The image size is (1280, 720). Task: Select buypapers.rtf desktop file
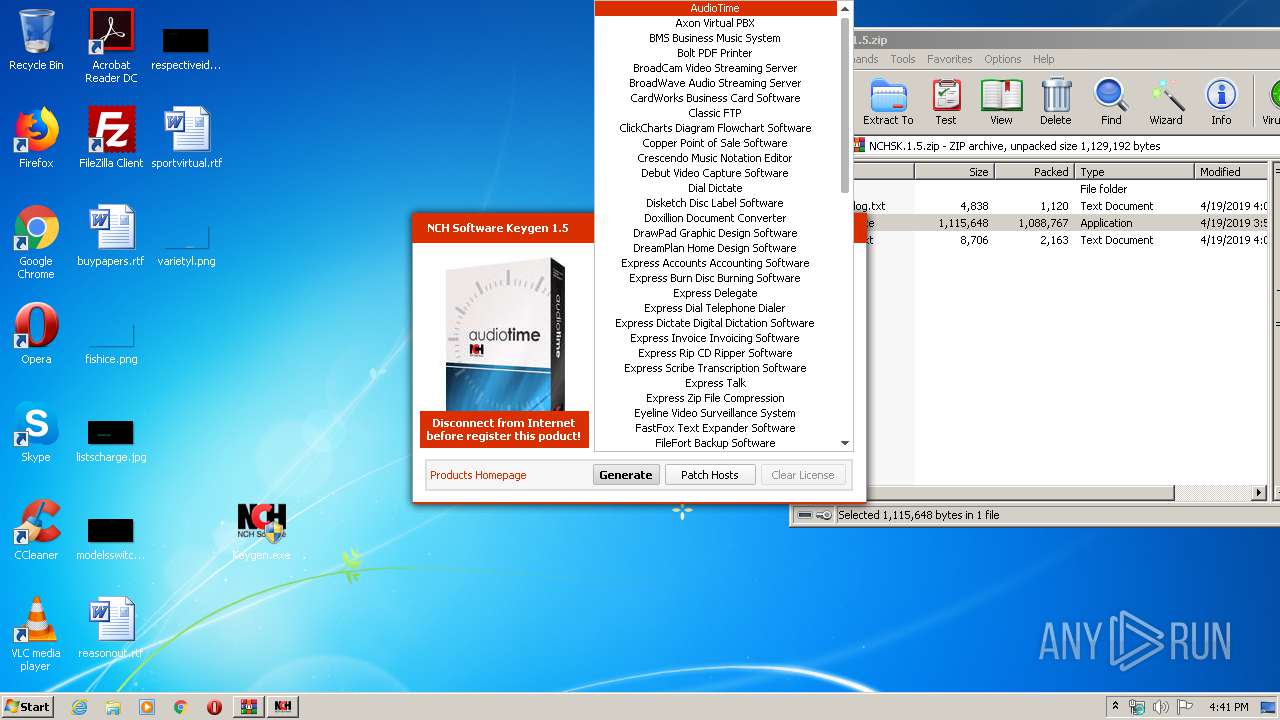[111, 236]
